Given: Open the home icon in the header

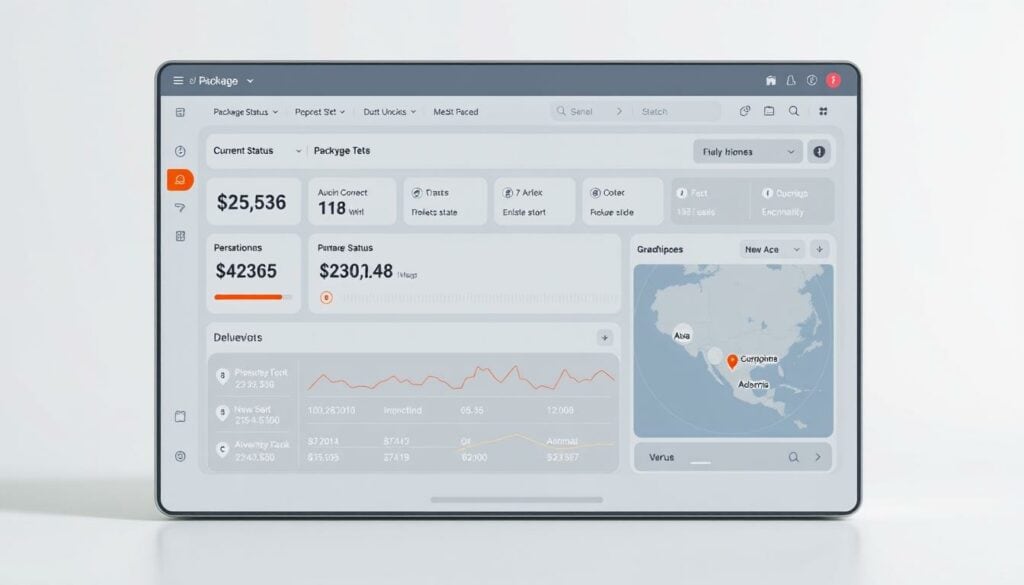Looking at the screenshot, I should [x=771, y=80].
